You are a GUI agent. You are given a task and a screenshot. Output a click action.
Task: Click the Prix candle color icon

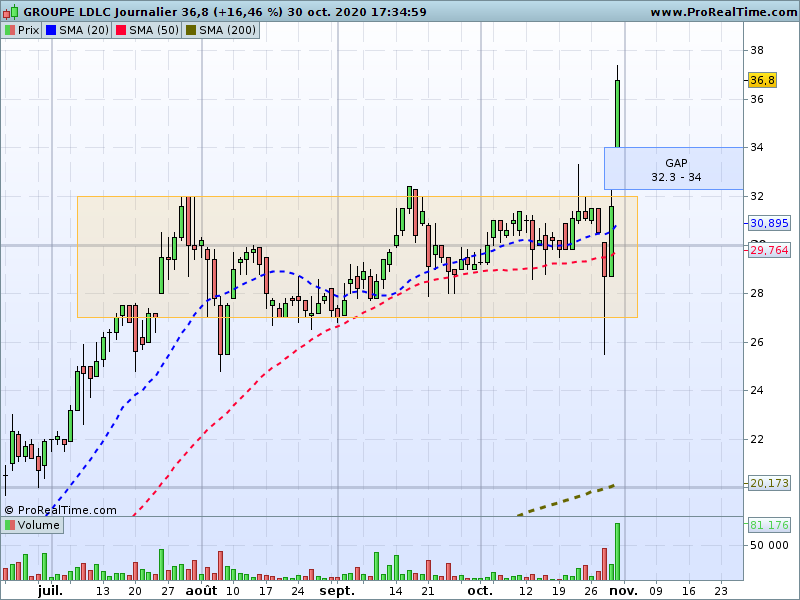[x=10, y=30]
